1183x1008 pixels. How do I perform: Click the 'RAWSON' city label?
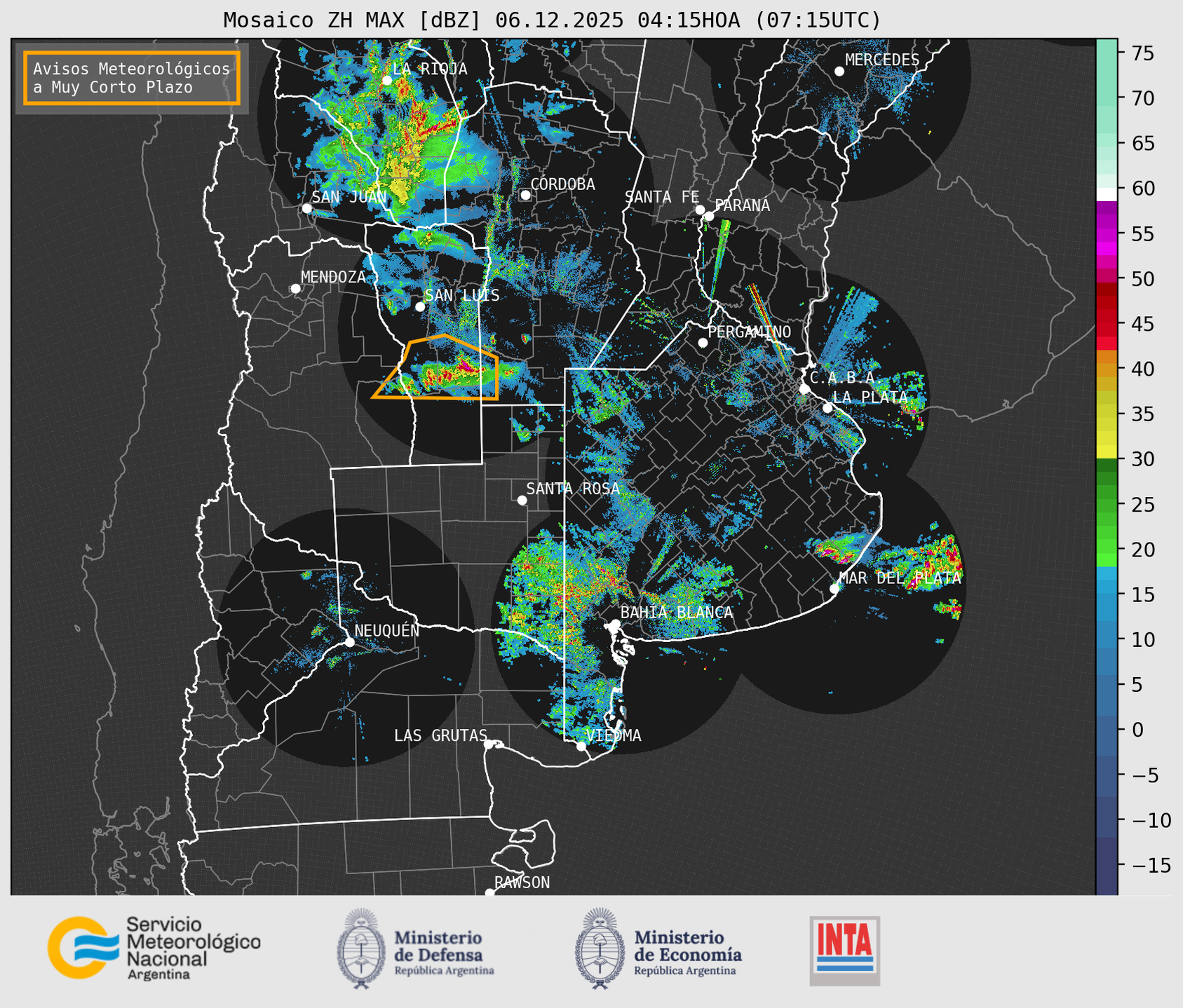click(522, 883)
